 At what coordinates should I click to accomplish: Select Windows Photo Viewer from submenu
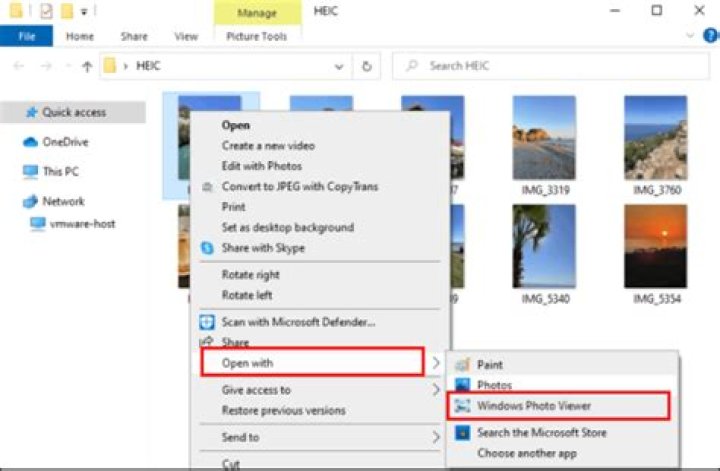534,406
